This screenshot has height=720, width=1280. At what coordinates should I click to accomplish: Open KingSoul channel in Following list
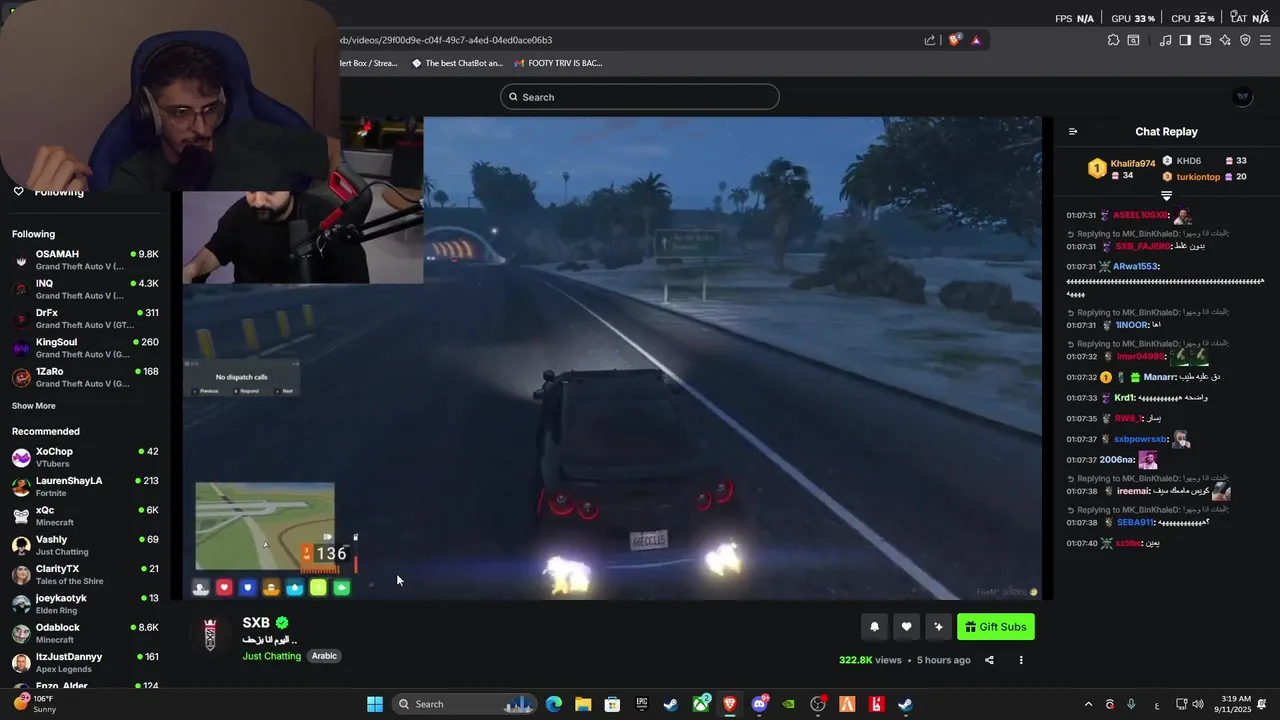coord(85,348)
